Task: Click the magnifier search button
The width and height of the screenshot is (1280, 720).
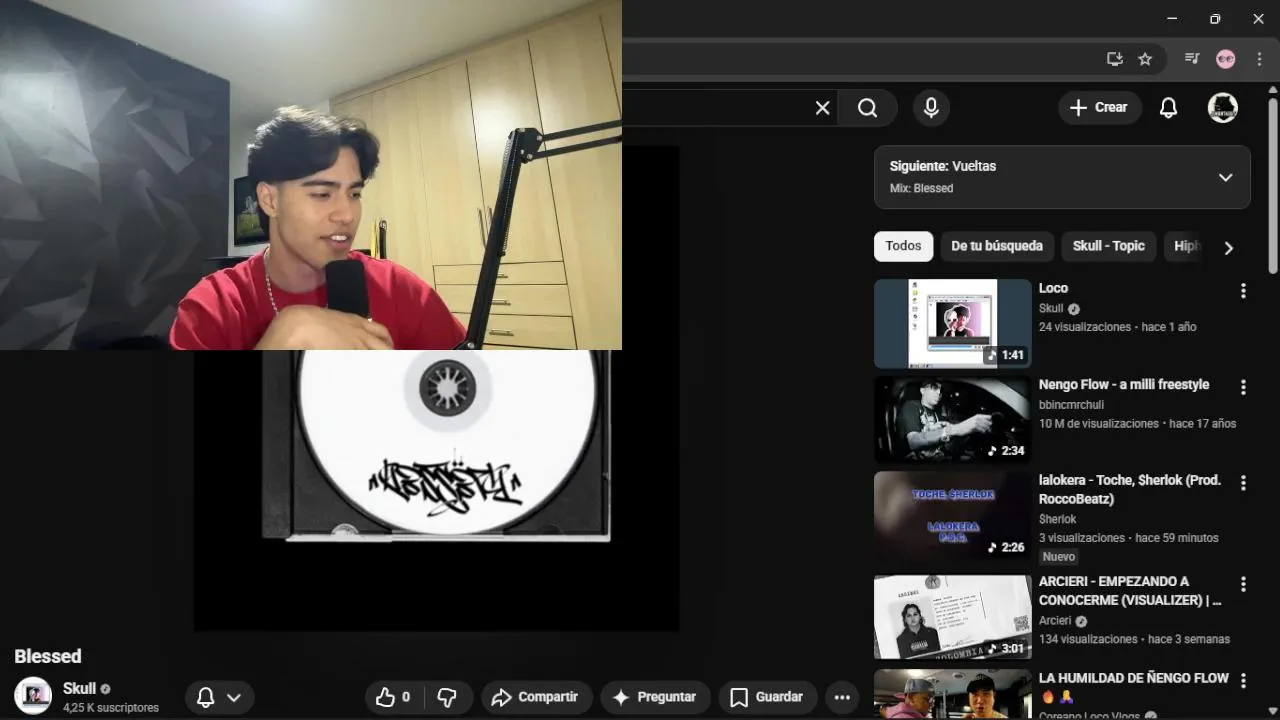Action: click(x=867, y=108)
